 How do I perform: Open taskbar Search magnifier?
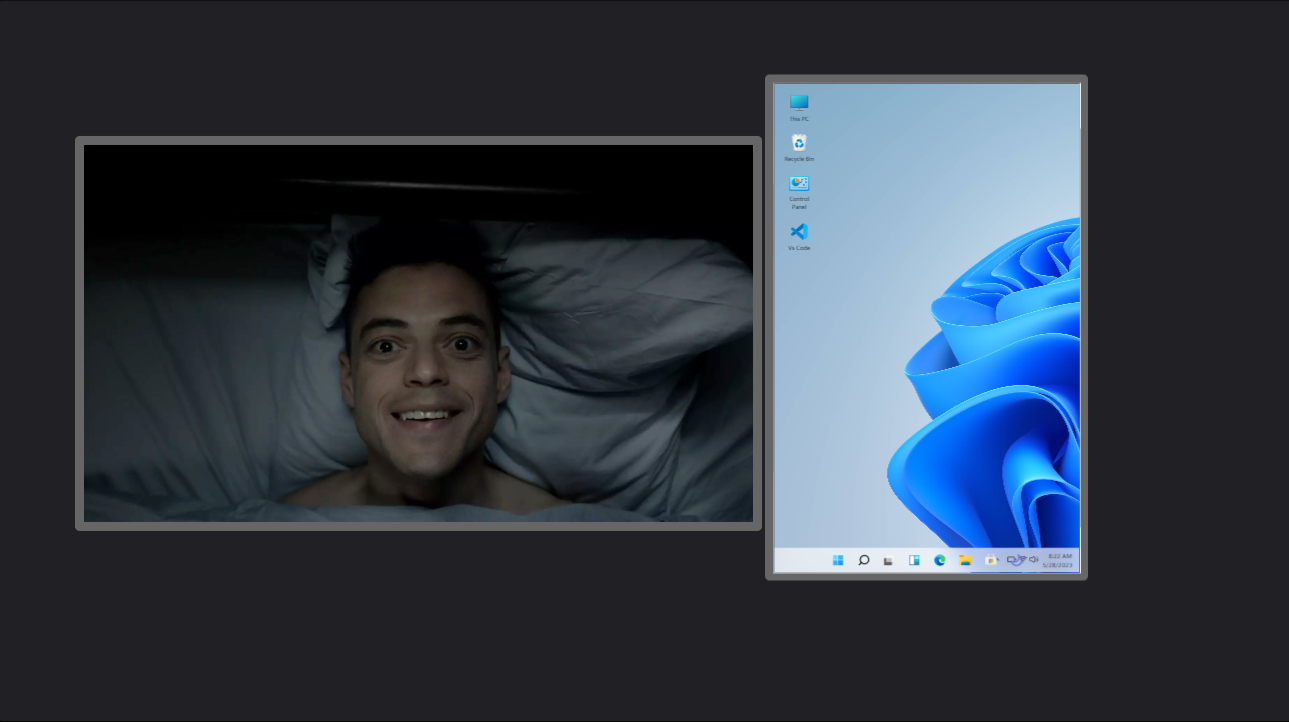pyautogui.click(x=863, y=560)
